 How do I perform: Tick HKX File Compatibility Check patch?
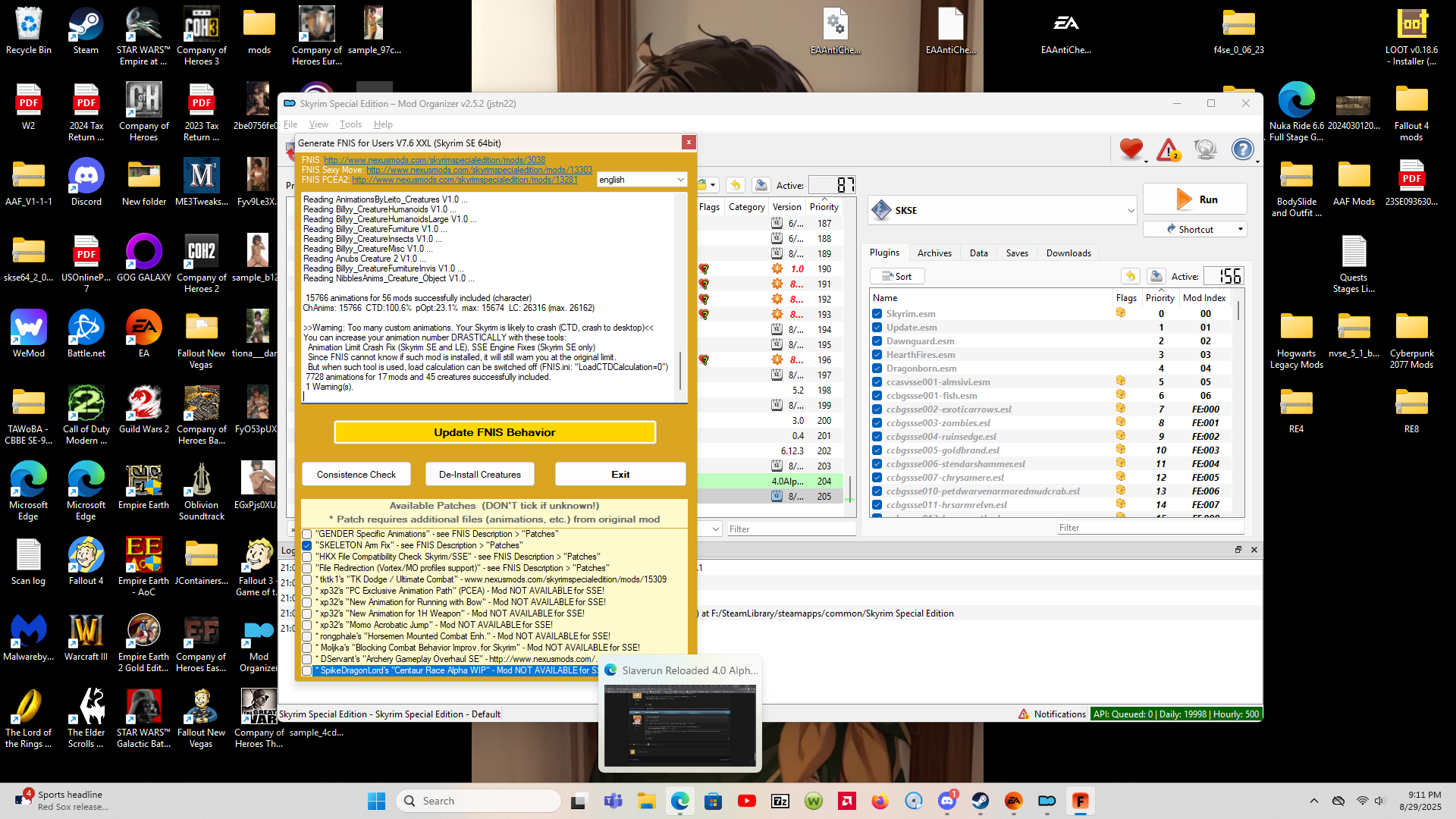pos(307,557)
